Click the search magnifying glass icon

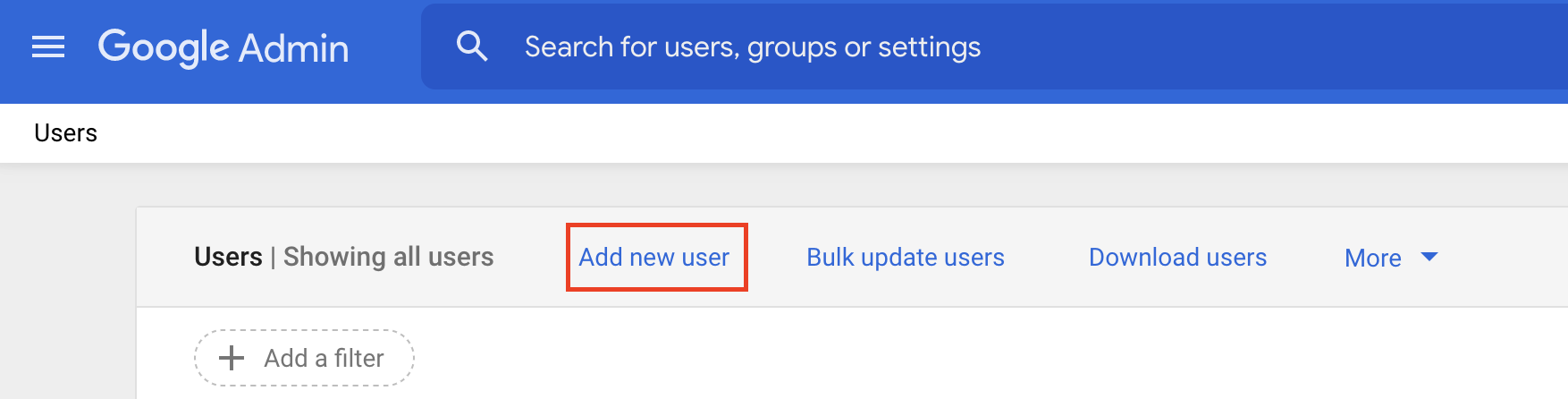[471, 46]
